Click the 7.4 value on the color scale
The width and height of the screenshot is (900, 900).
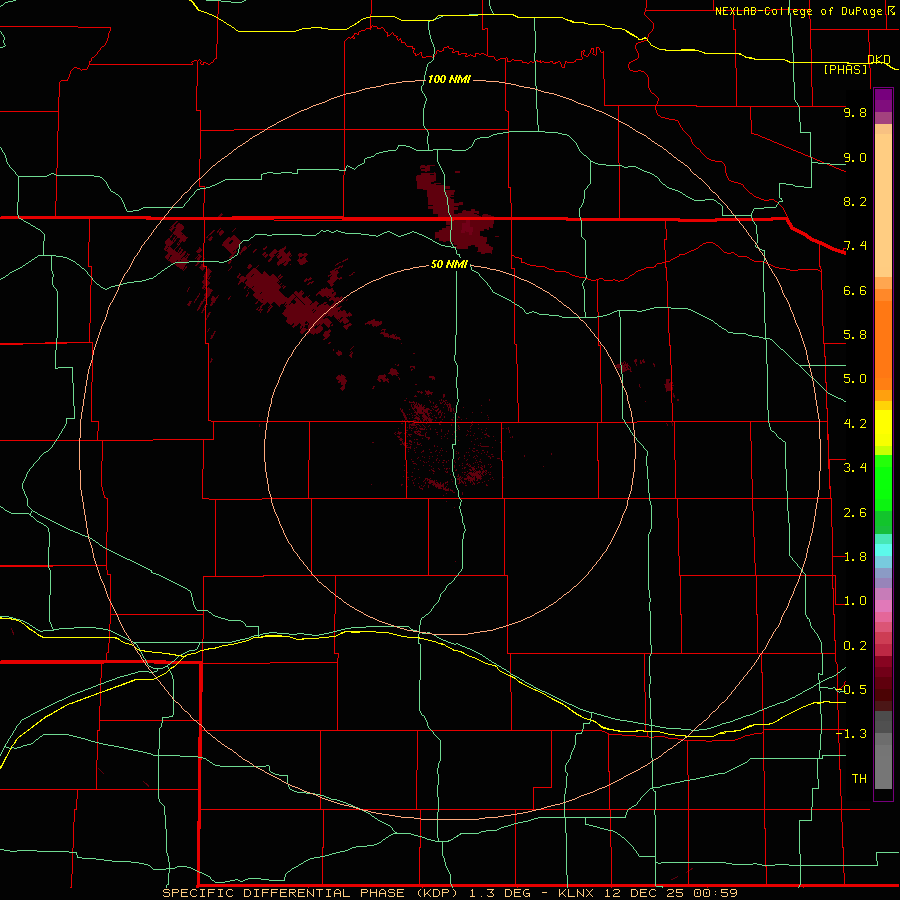tap(855, 246)
